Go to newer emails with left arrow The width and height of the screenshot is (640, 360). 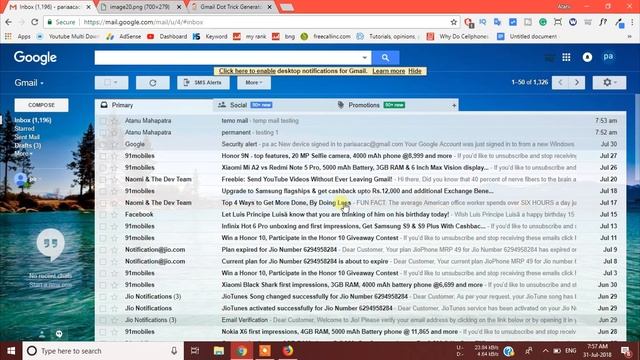[560, 82]
